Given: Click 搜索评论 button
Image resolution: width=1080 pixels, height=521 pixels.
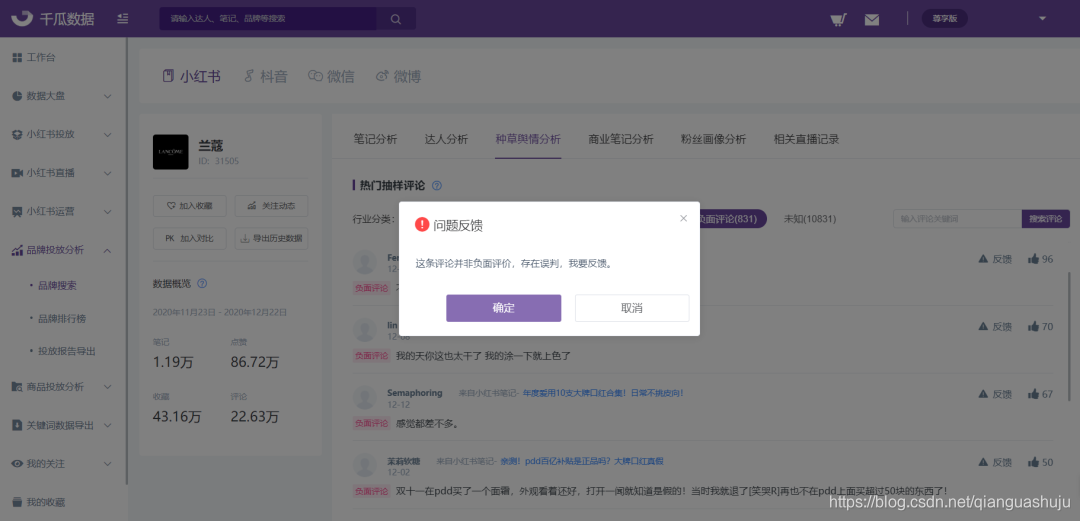Looking at the screenshot, I should [1046, 219].
